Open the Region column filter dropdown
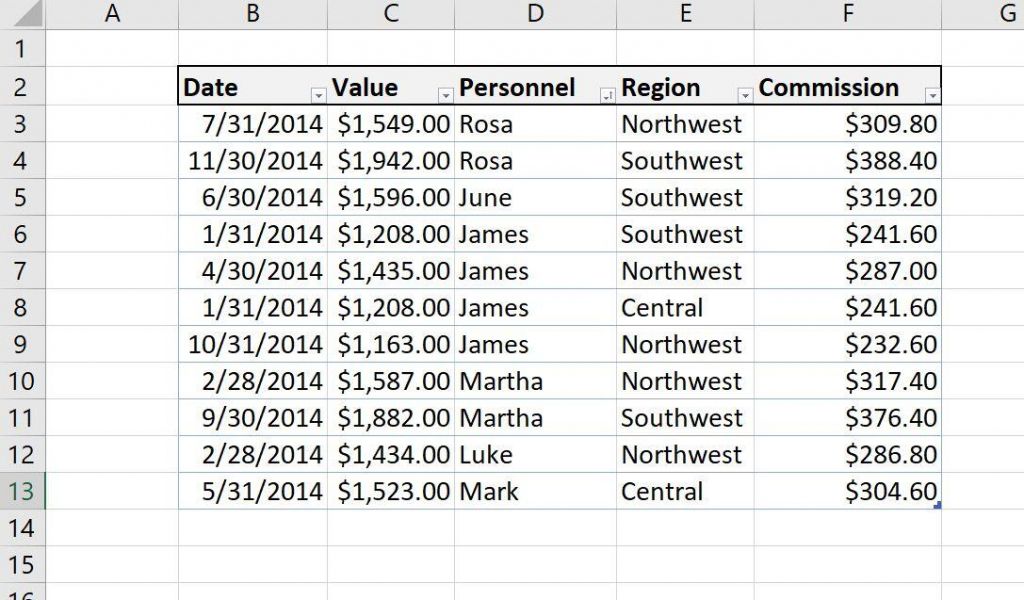 tap(743, 95)
